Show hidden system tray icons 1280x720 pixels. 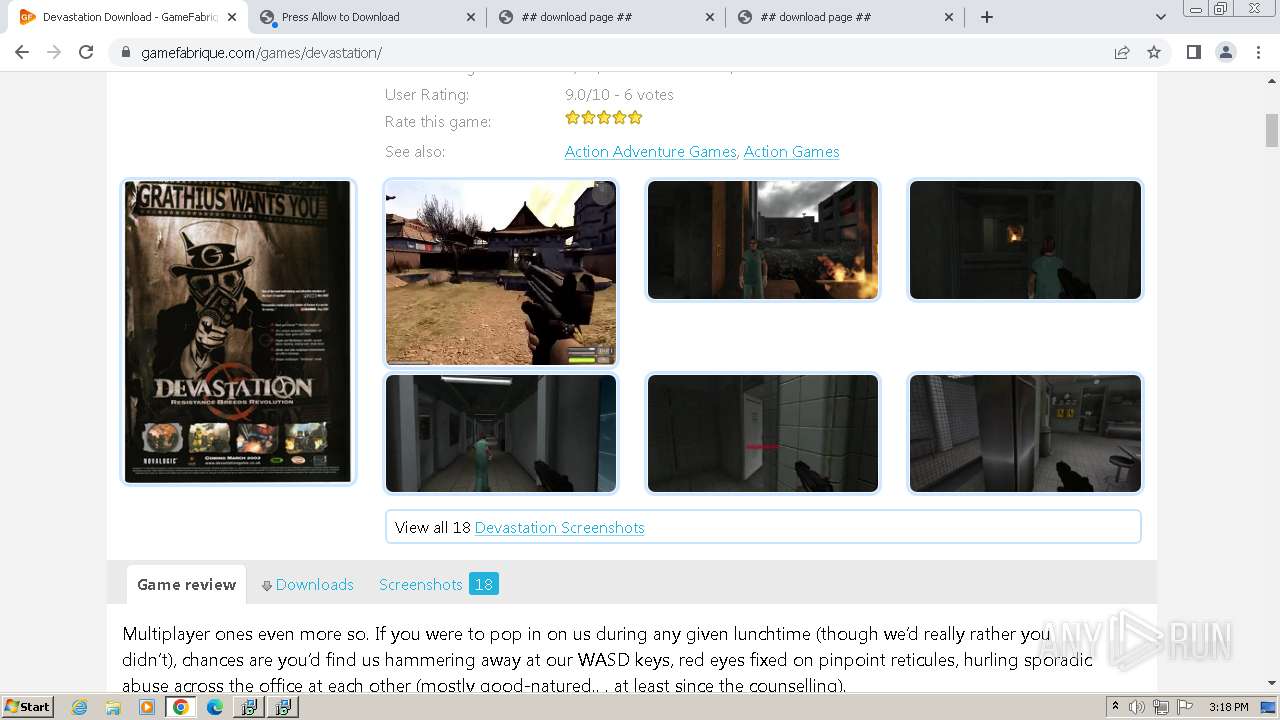(x=1115, y=707)
